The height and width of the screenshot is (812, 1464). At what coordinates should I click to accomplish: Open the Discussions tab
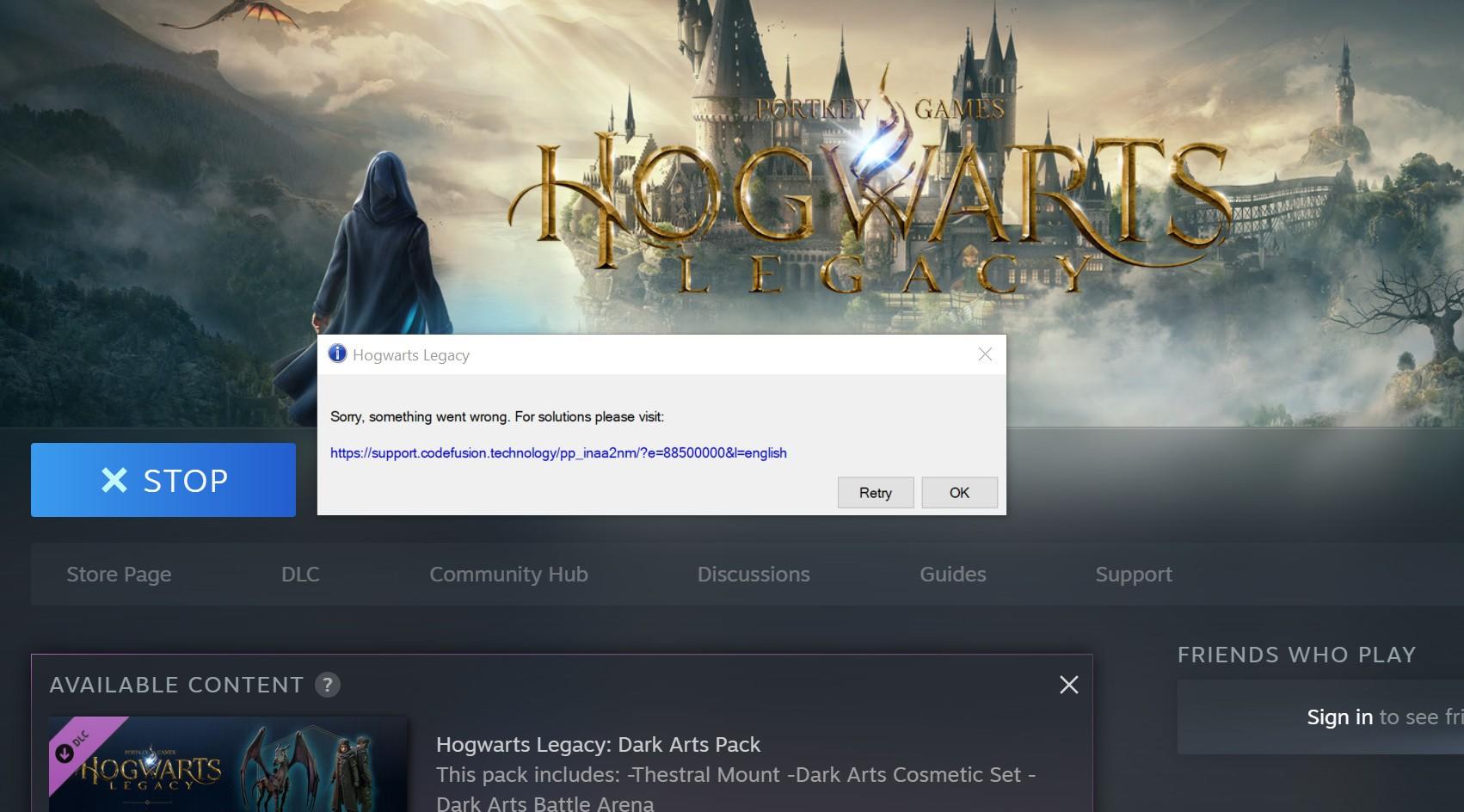[x=754, y=574]
